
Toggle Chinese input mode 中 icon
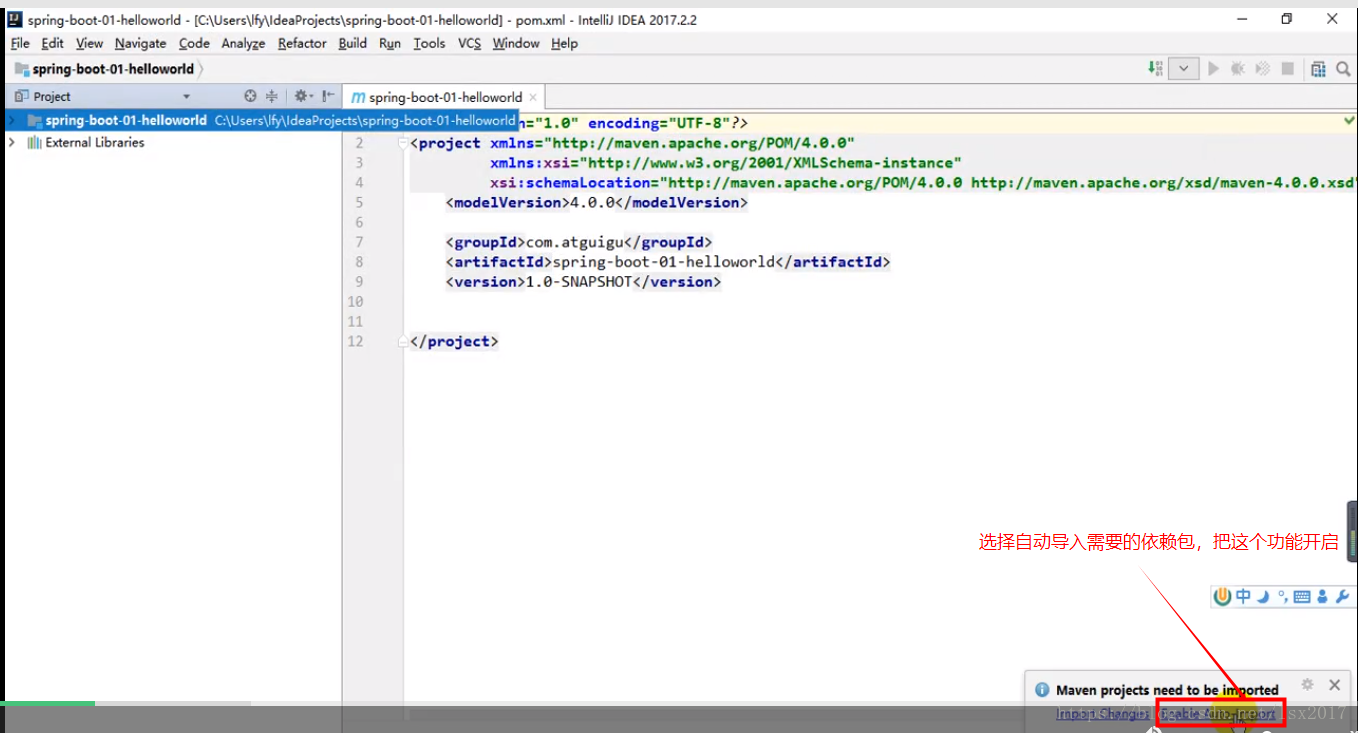[x=1243, y=597]
